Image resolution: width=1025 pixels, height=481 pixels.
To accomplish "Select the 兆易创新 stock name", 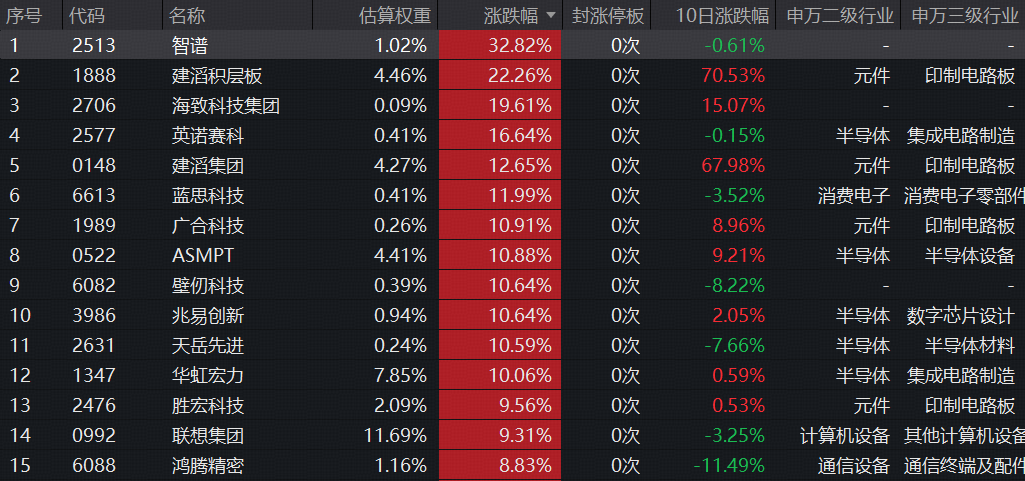I will pyautogui.click(x=208, y=316).
